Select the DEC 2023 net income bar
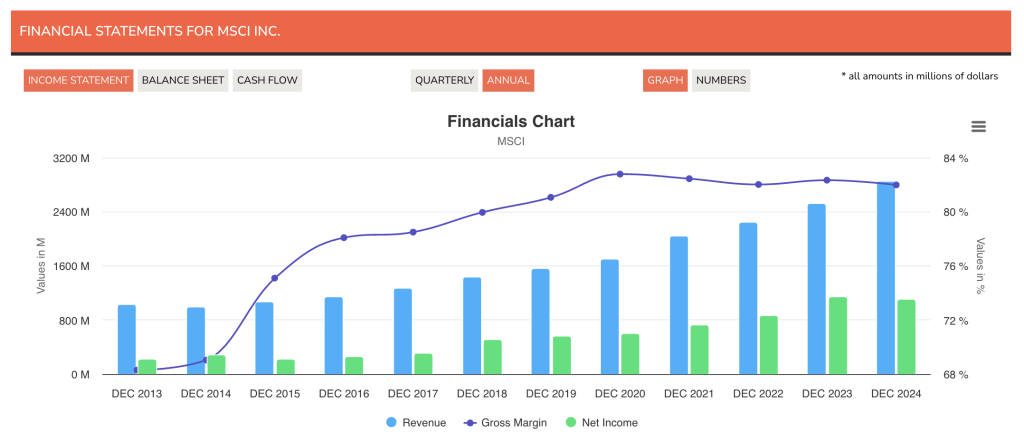 [837, 336]
